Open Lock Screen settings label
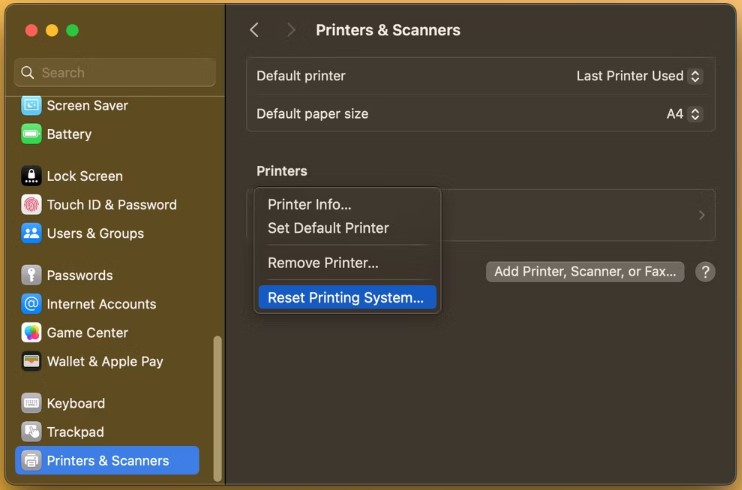Viewport: 742px width, 490px height. pos(85,176)
